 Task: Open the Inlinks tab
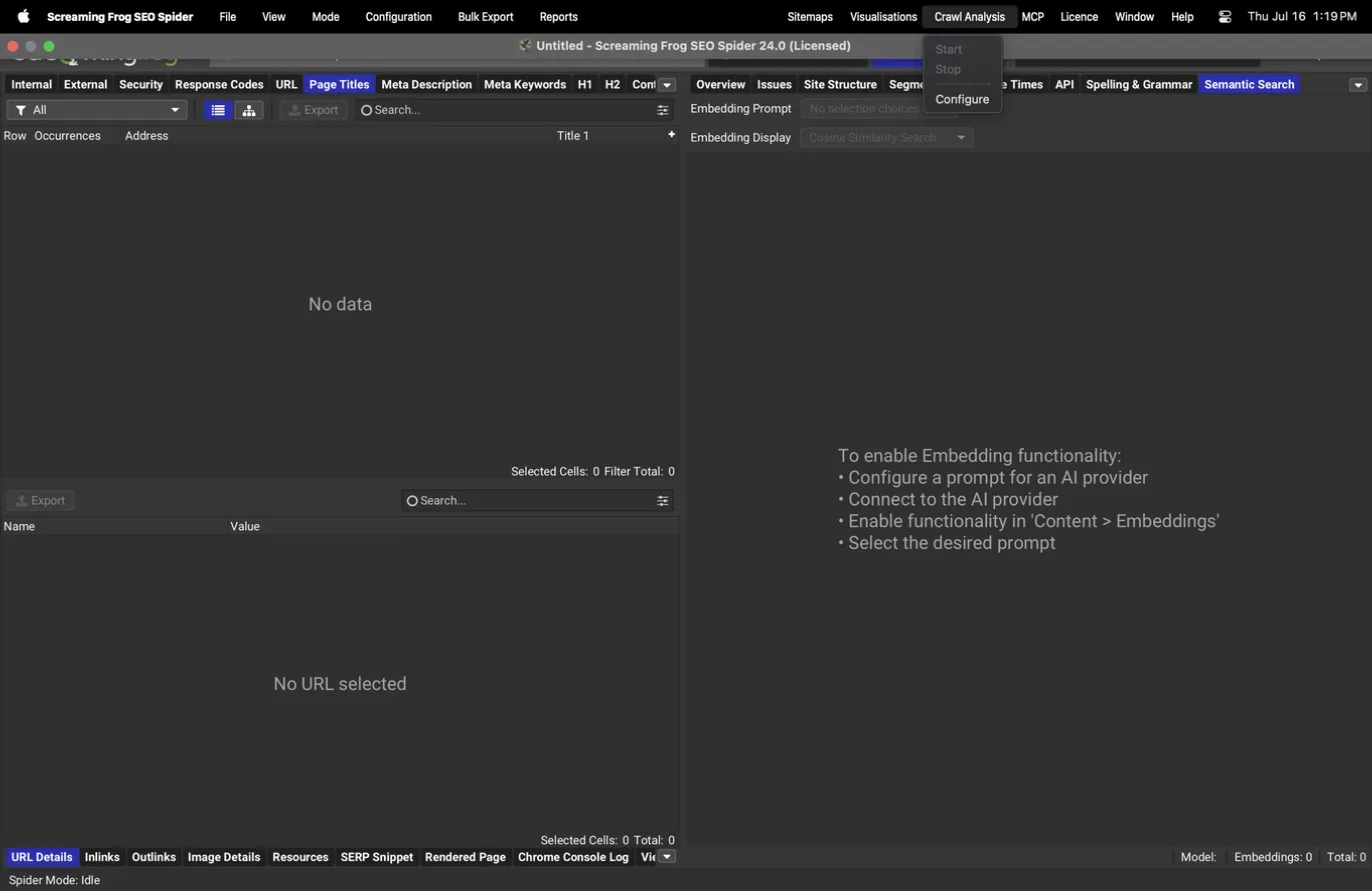coord(102,857)
